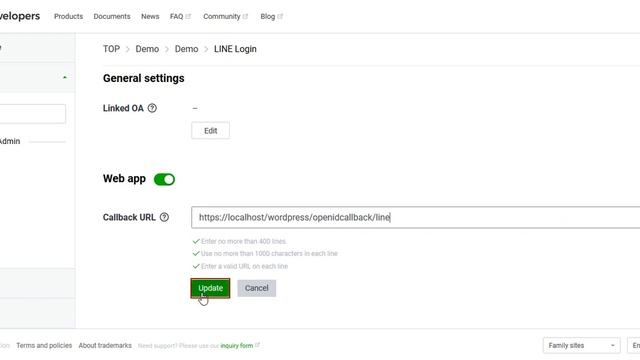Click the Cancel button
The image size is (640, 360).
click(256, 288)
